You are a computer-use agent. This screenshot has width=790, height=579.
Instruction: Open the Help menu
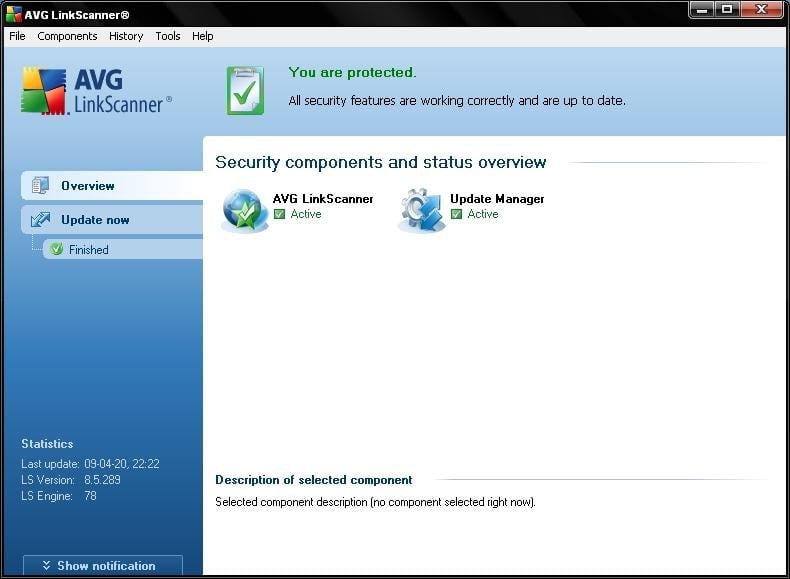(x=203, y=36)
